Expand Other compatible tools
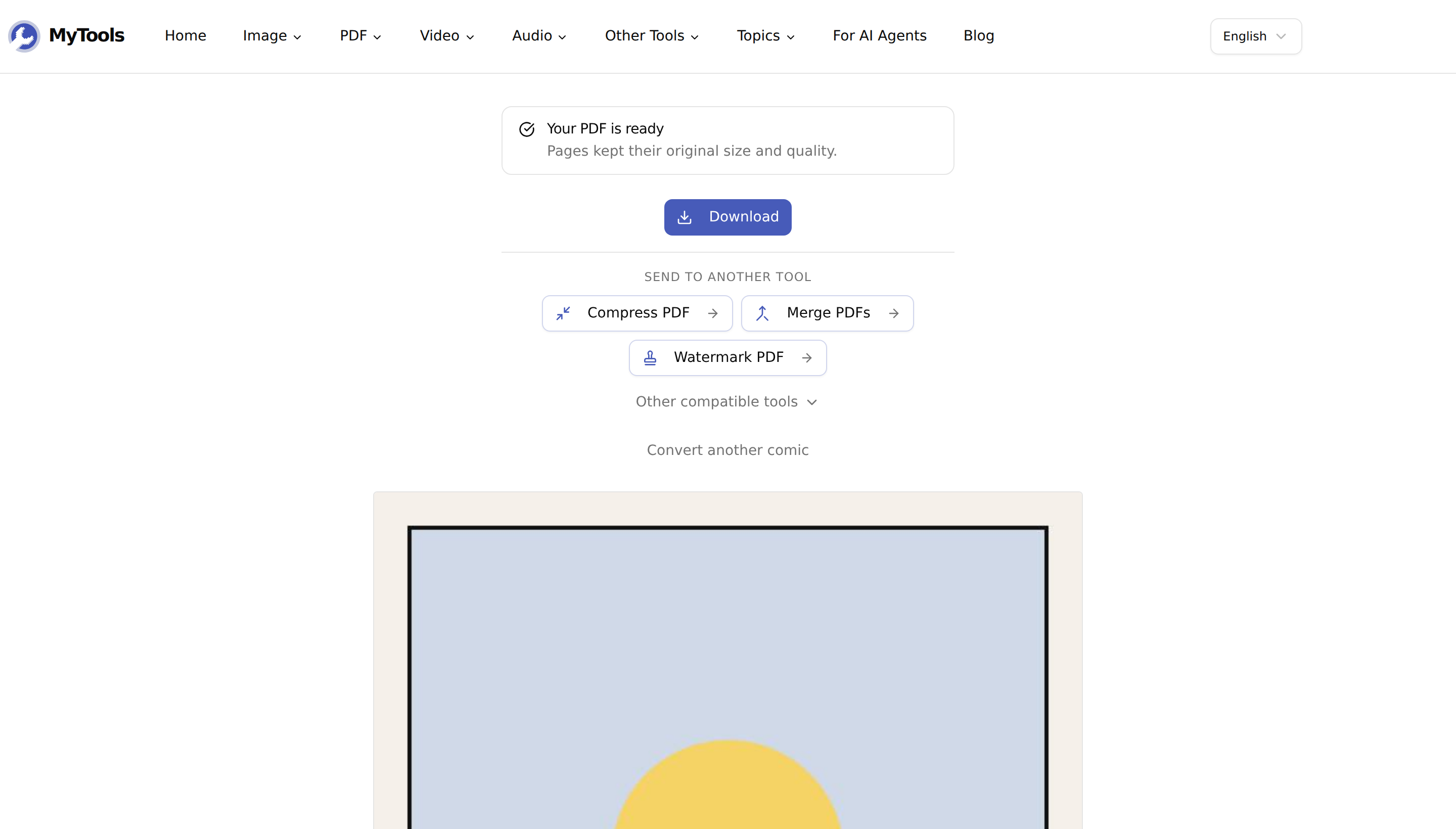1456x829 pixels. pos(727,402)
